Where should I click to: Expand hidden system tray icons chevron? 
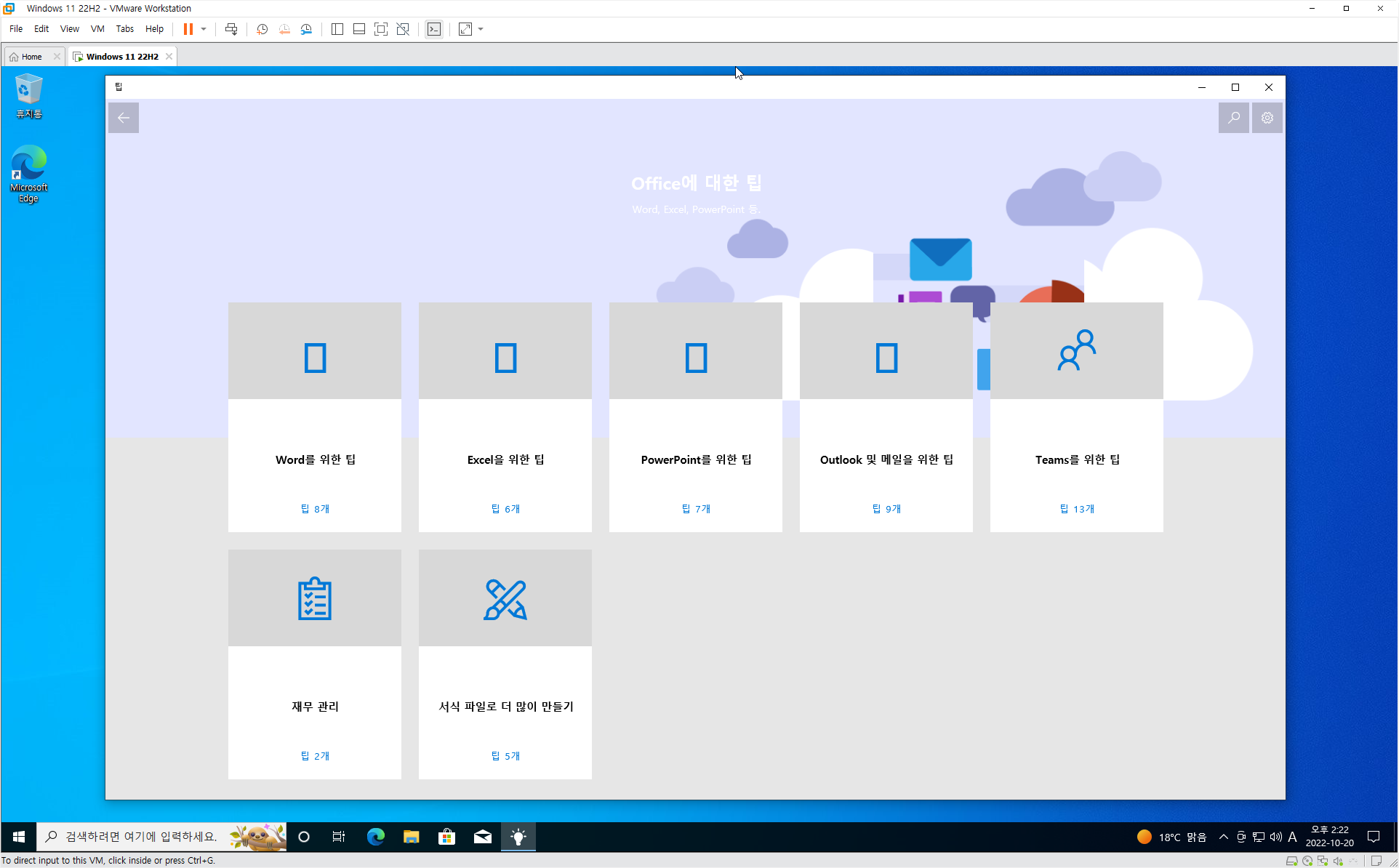(x=1223, y=837)
